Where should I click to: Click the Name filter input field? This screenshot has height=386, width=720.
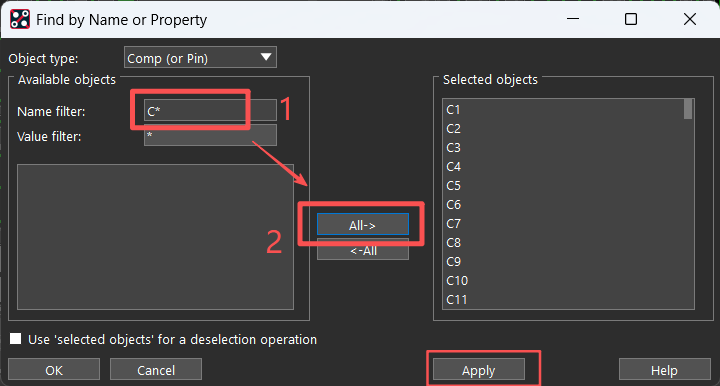[x=210, y=111]
